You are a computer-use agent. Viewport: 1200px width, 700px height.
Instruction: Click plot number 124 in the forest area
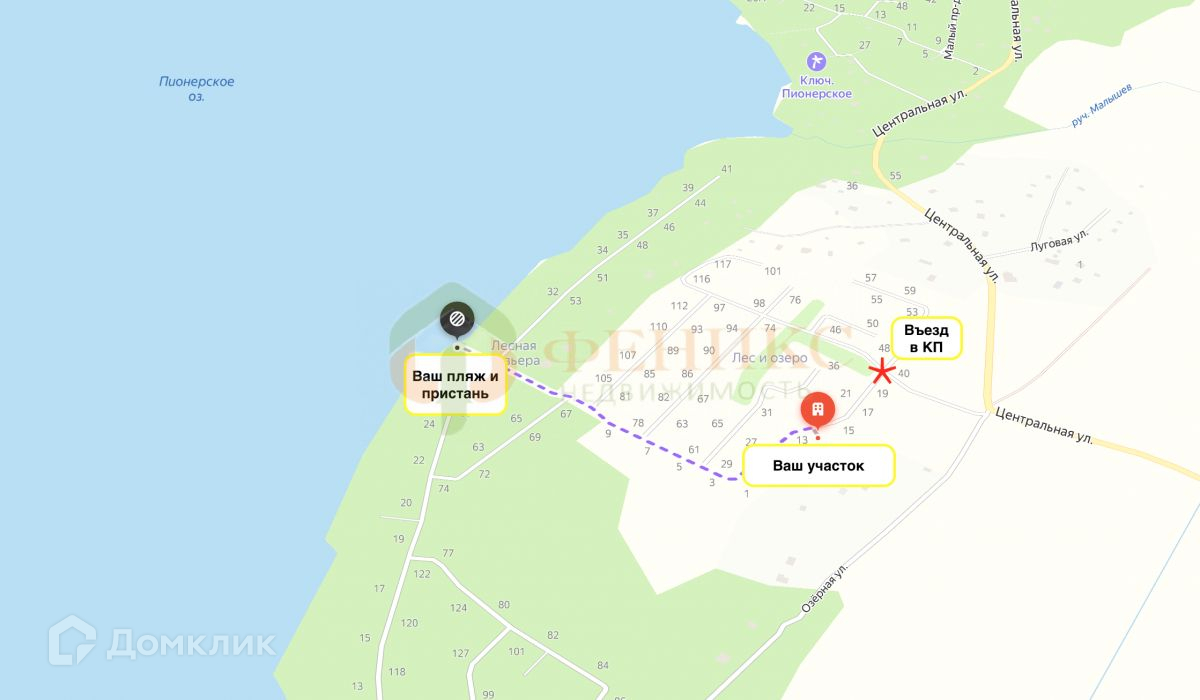tap(459, 608)
